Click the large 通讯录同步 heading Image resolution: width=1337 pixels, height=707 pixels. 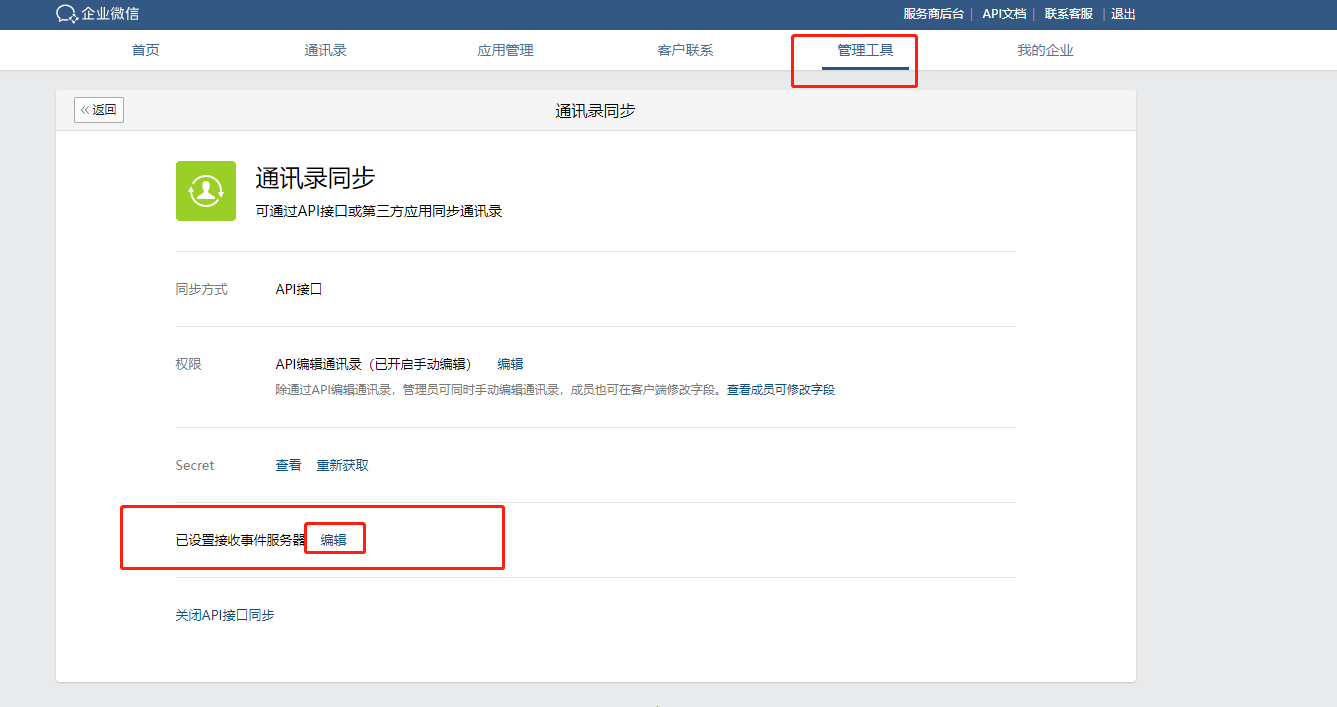315,178
